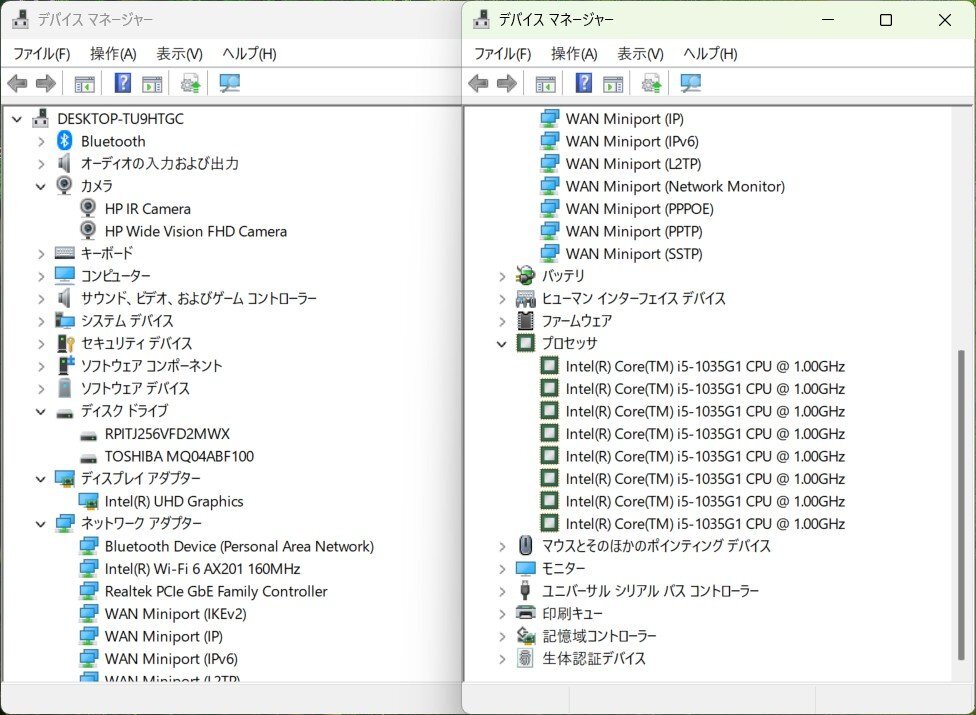Select the バッテリ category icon
Image resolution: width=976 pixels, height=715 pixels.
coord(526,275)
